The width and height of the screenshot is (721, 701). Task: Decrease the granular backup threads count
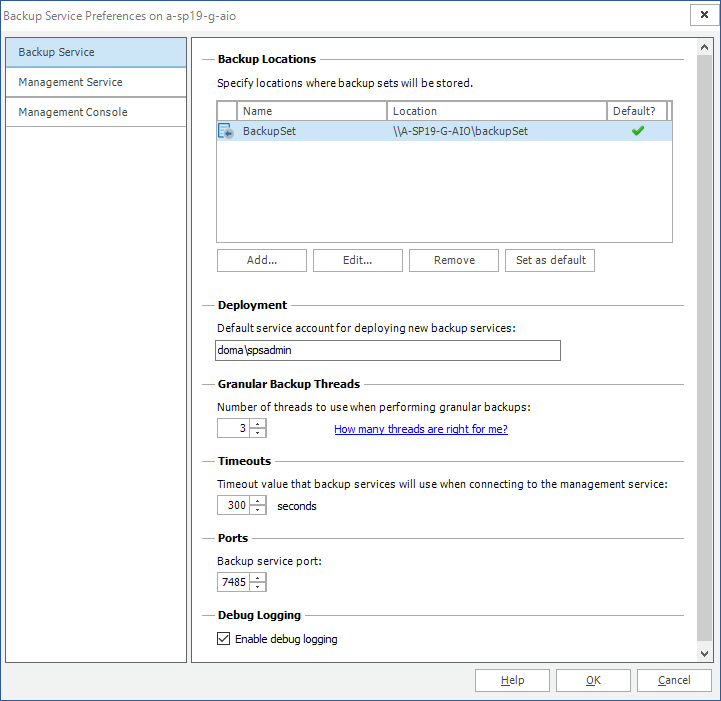coord(258,433)
